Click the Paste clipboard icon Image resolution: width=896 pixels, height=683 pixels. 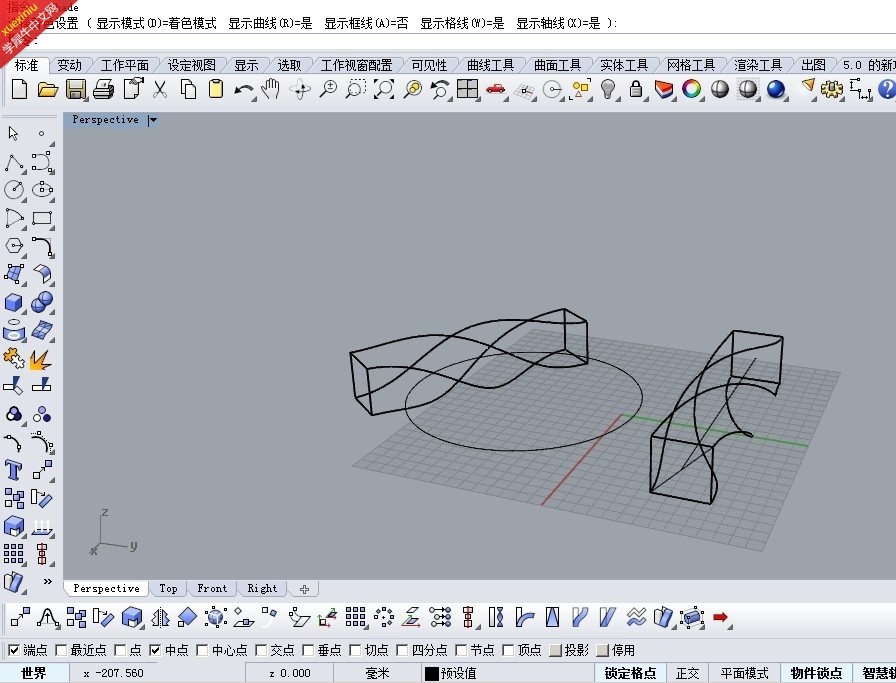pos(216,89)
